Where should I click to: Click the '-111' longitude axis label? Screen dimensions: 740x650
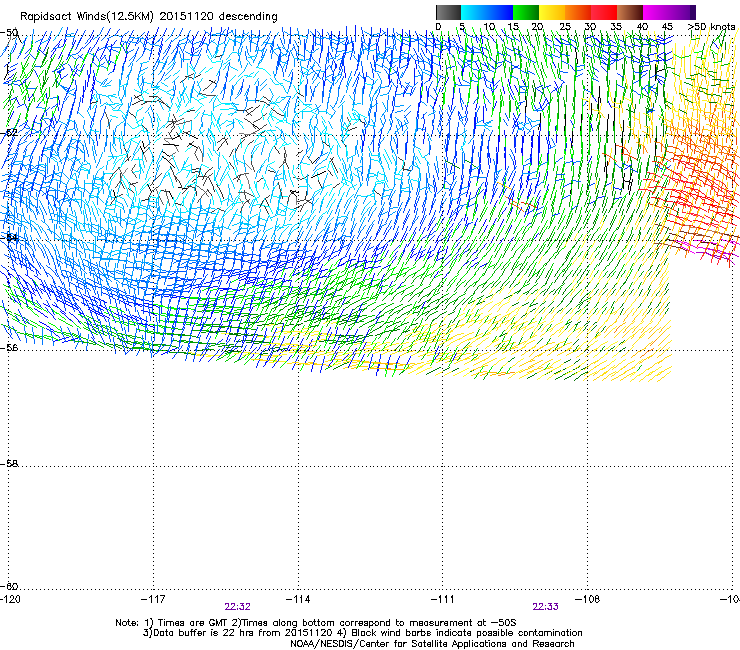pyautogui.click(x=442, y=599)
